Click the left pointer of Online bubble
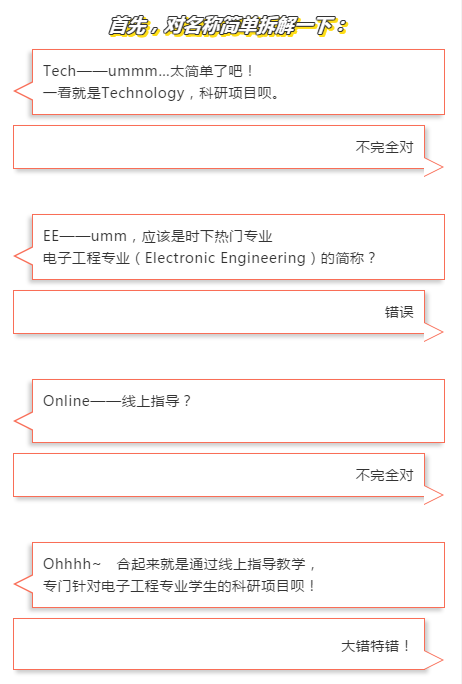Image resolution: width=462 pixels, height=684 pixels. click(x=24, y=421)
